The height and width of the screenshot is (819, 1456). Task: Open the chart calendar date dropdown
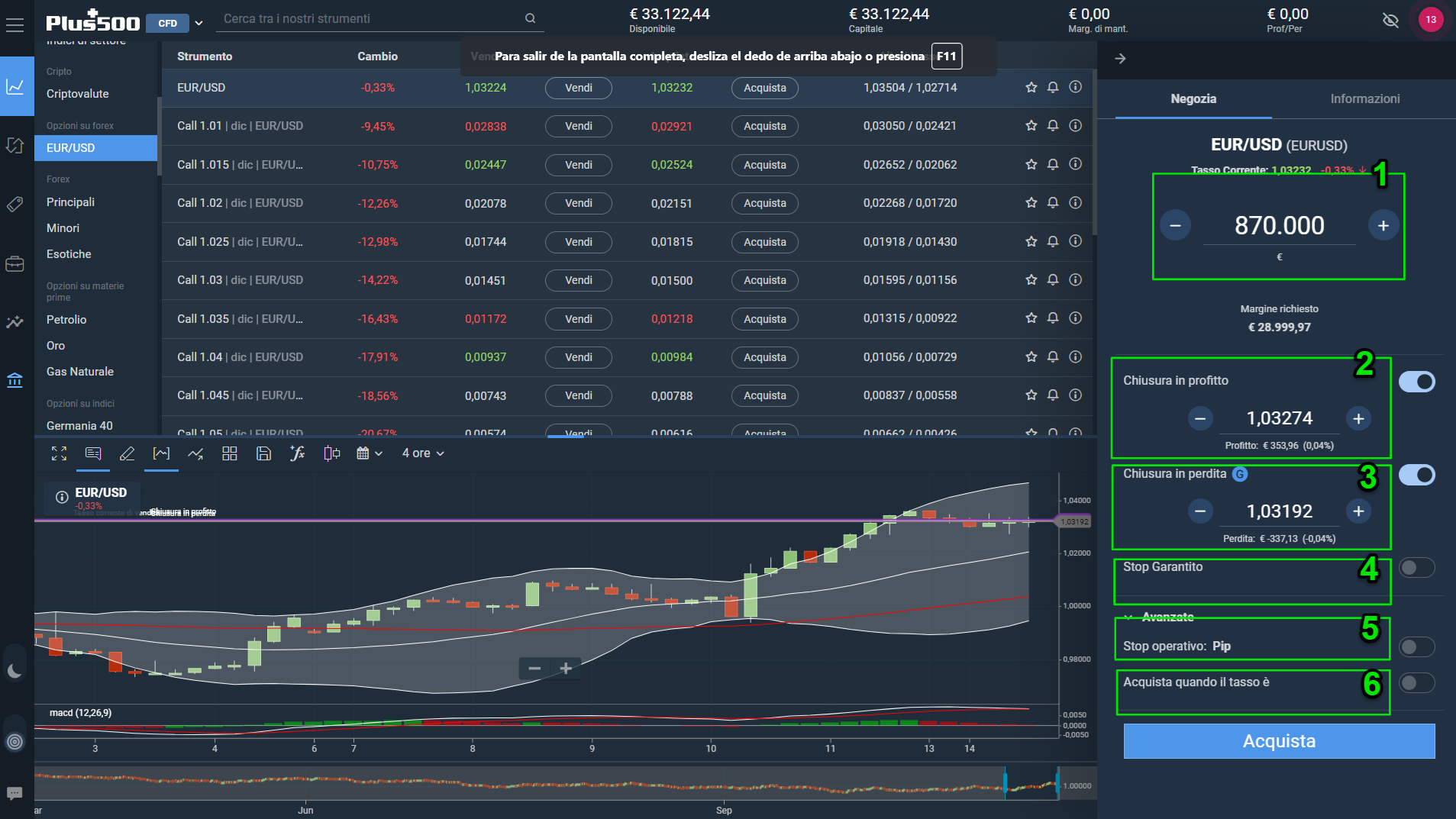pyautogui.click(x=369, y=453)
